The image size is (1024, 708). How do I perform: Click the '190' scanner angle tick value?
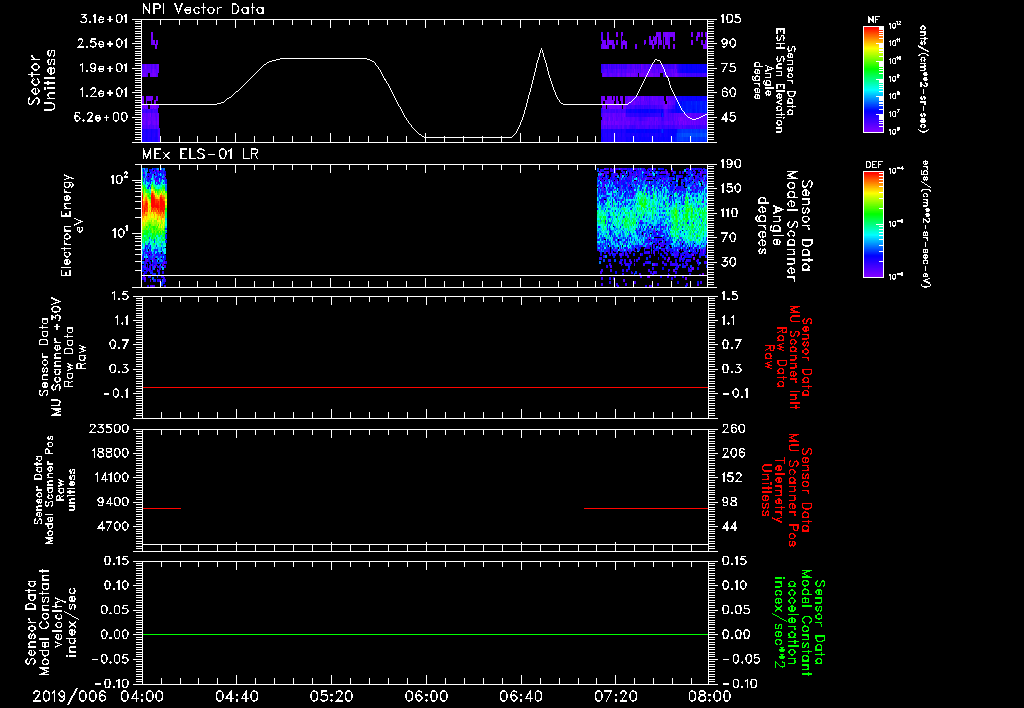click(x=731, y=163)
